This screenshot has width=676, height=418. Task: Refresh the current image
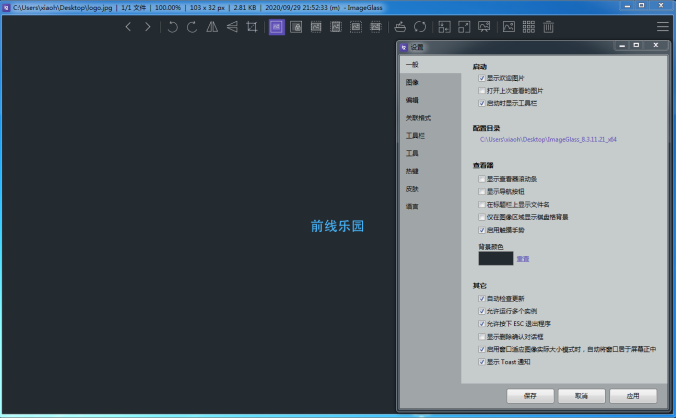coord(420,27)
